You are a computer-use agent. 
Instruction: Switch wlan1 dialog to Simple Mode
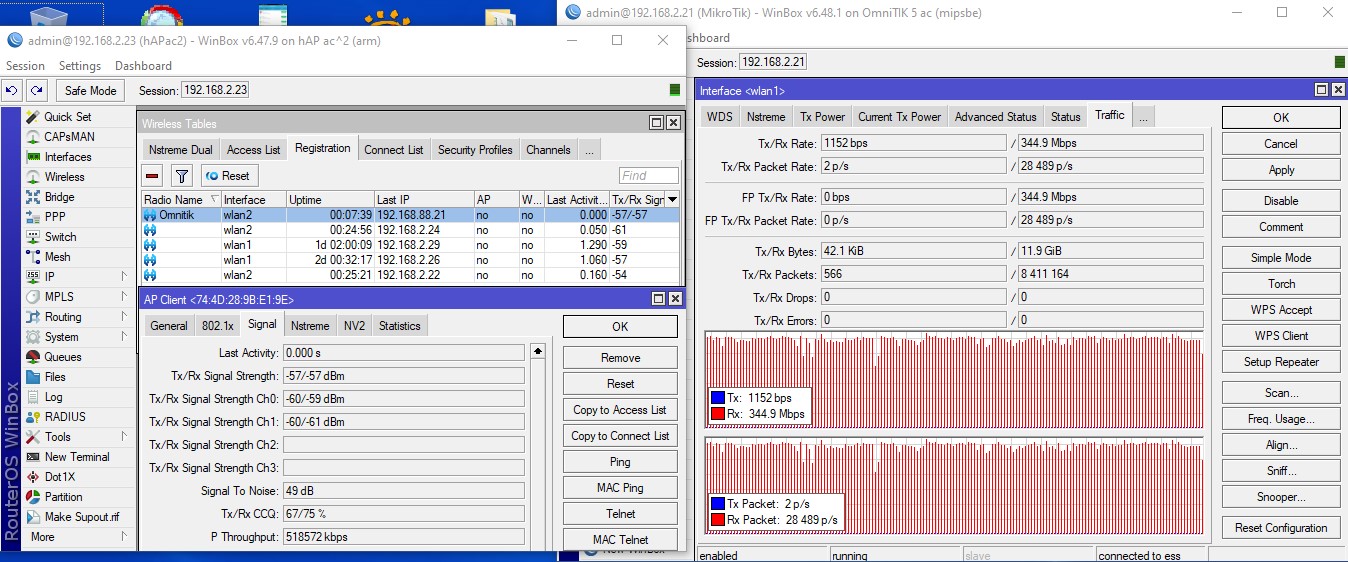(x=1280, y=258)
